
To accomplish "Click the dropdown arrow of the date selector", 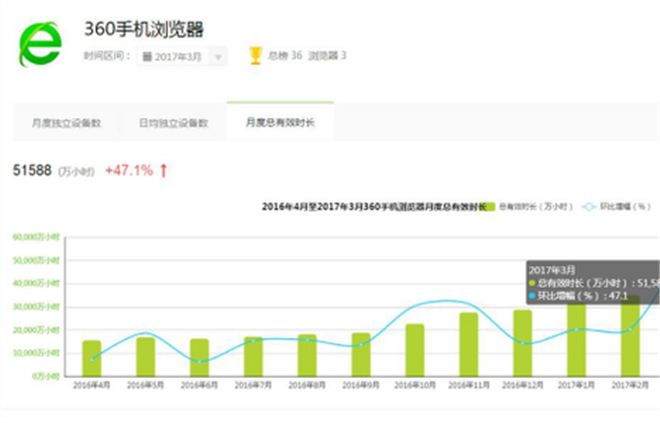I will [x=218, y=57].
